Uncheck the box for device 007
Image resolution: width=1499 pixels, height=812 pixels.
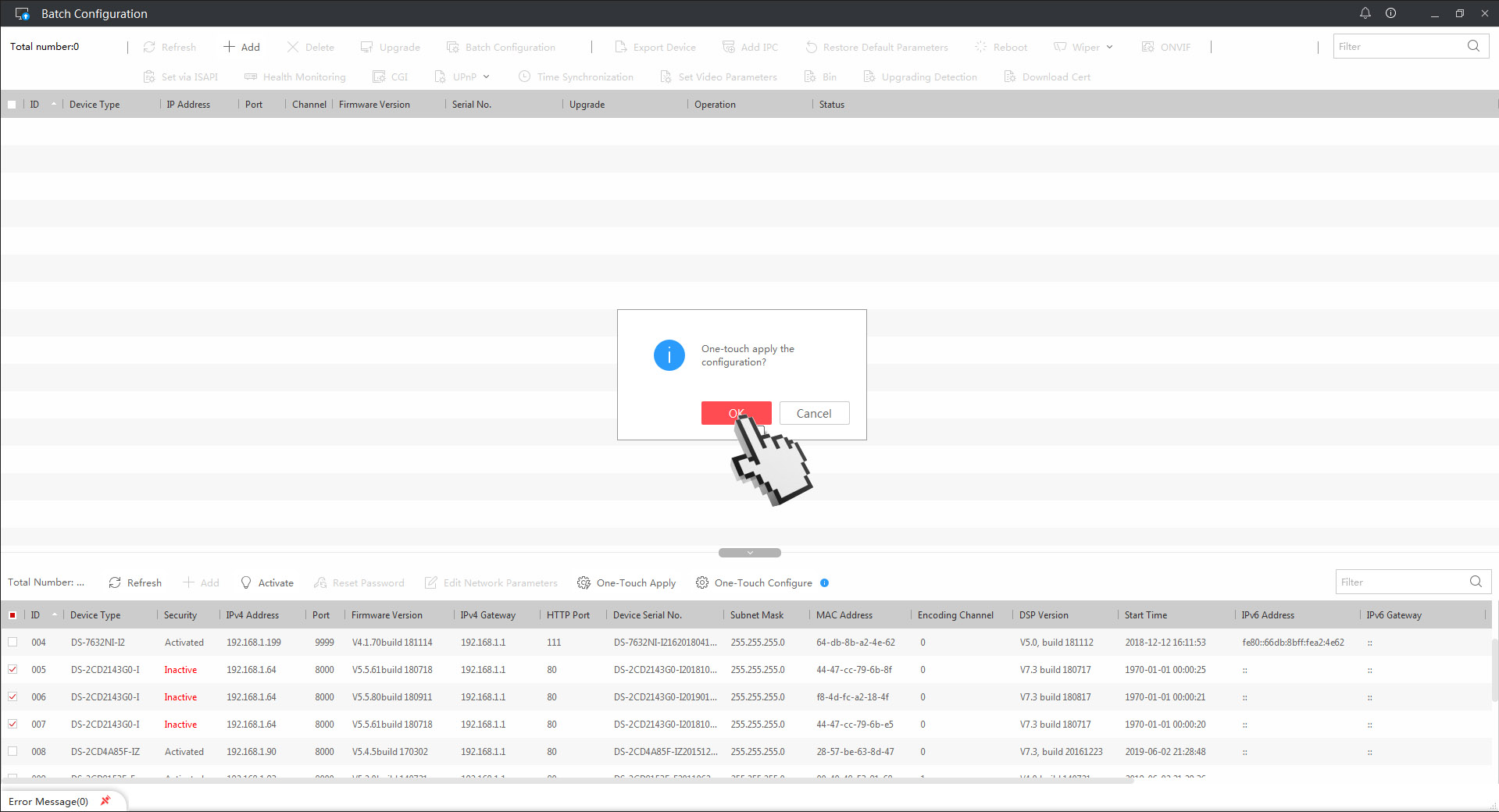pos(12,724)
